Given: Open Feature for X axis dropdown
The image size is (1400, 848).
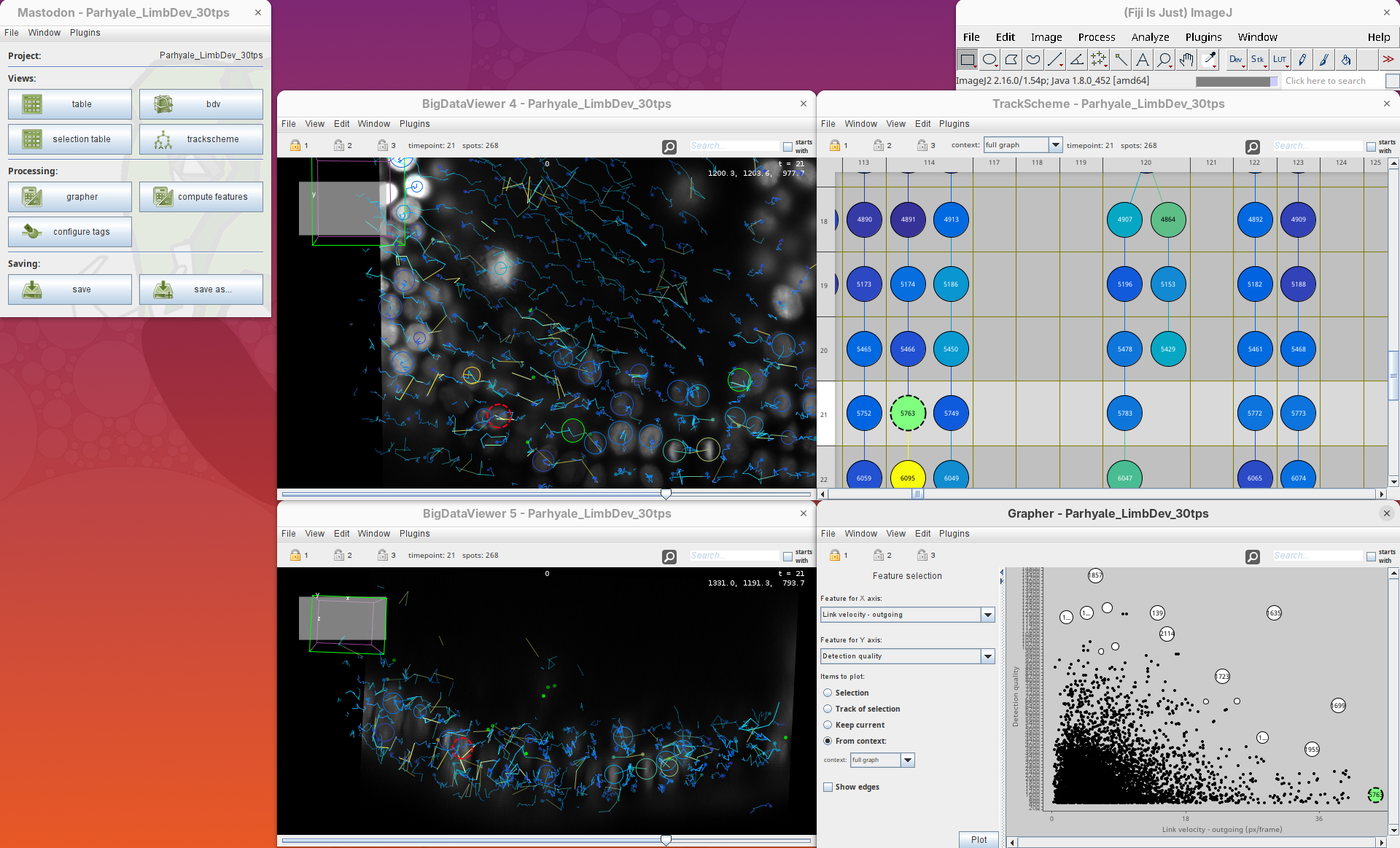Looking at the screenshot, I should pyautogui.click(x=987, y=615).
